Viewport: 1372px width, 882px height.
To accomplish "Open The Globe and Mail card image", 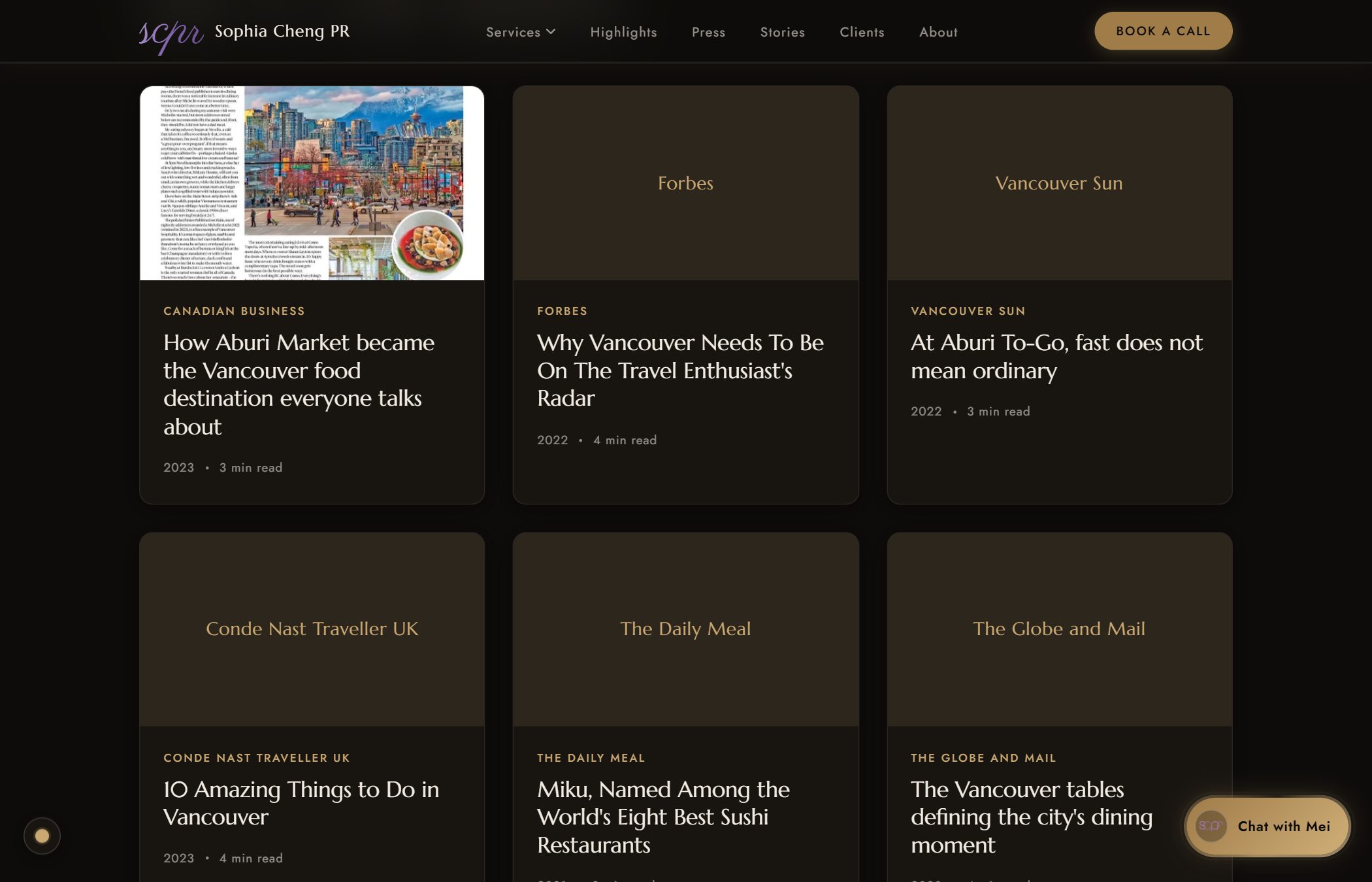I will (x=1059, y=629).
